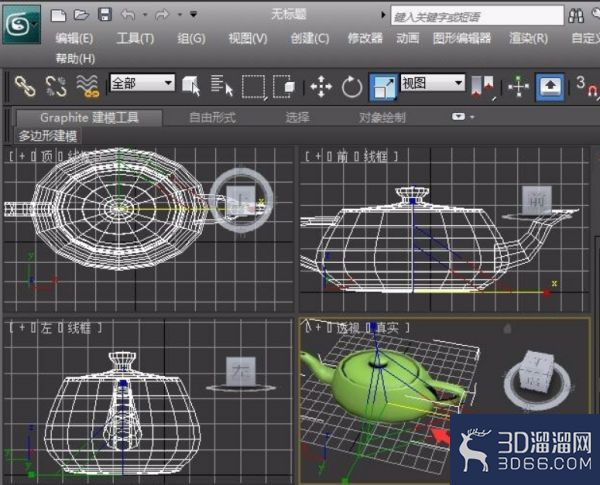Viewport: 600px width, 485px height.
Task: Activate the Select and Rotate tool
Action: point(352,87)
